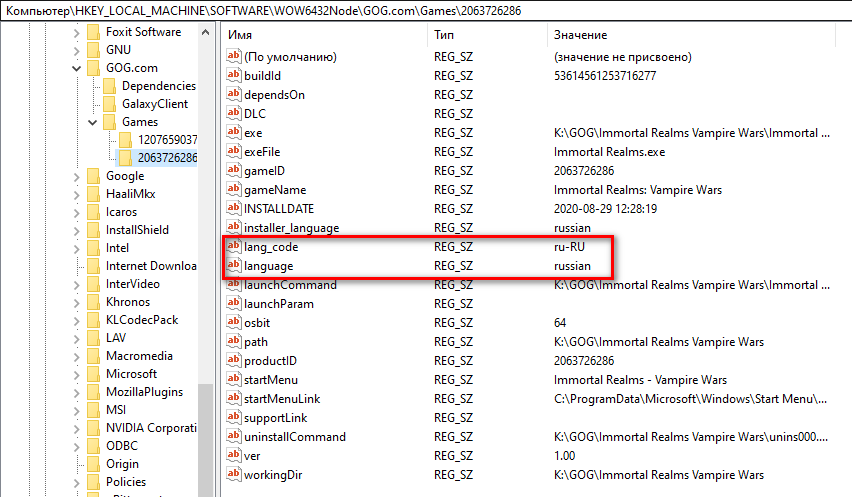The height and width of the screenshot is (497, 852).
Task: Select the MozillaPlugins key
Action: pos(144,392)
